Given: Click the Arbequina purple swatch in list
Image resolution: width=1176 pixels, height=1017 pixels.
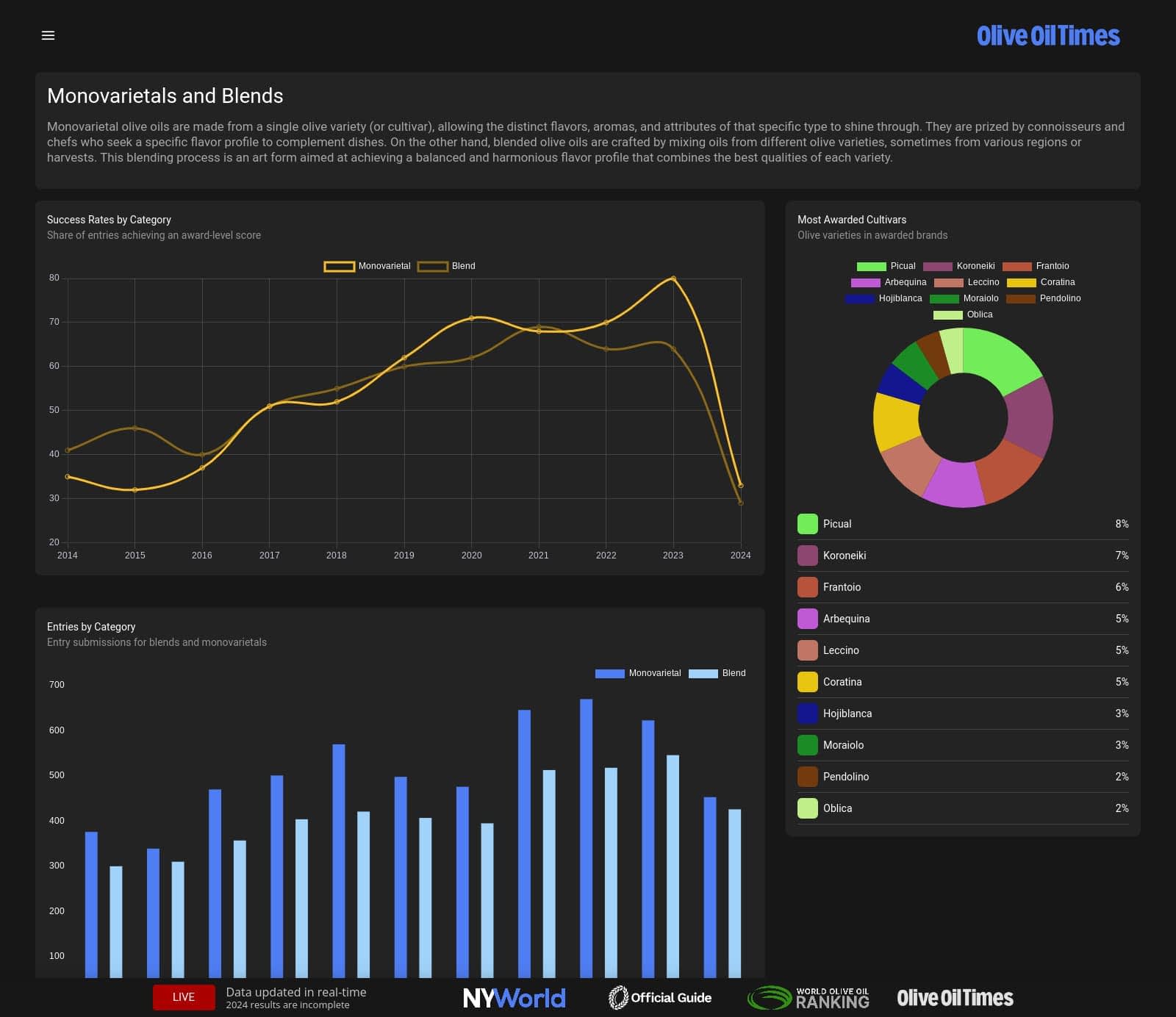Looking at the screenshot, I should (x=808, y=619).
